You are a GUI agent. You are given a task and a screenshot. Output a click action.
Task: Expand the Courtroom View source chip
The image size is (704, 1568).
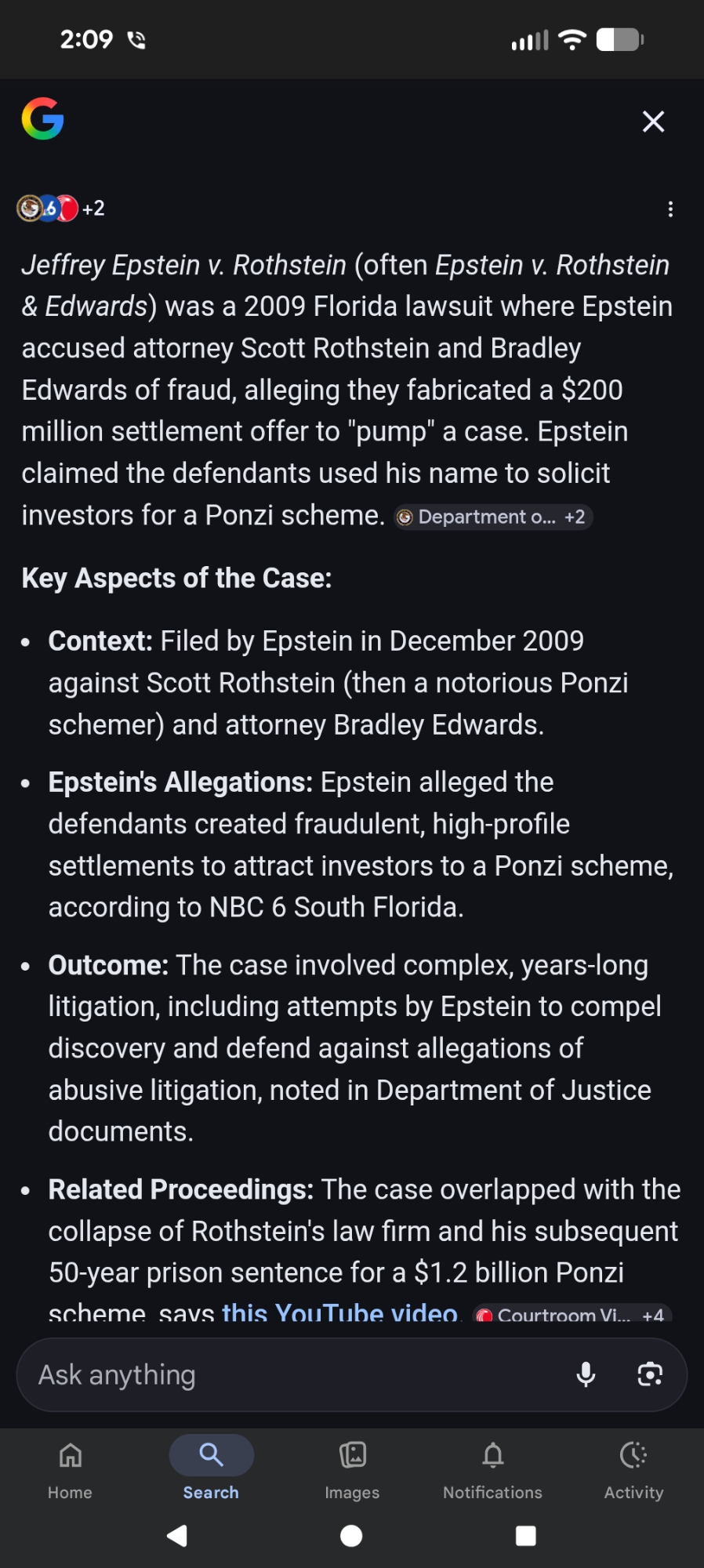click(x=572, y=1314)
